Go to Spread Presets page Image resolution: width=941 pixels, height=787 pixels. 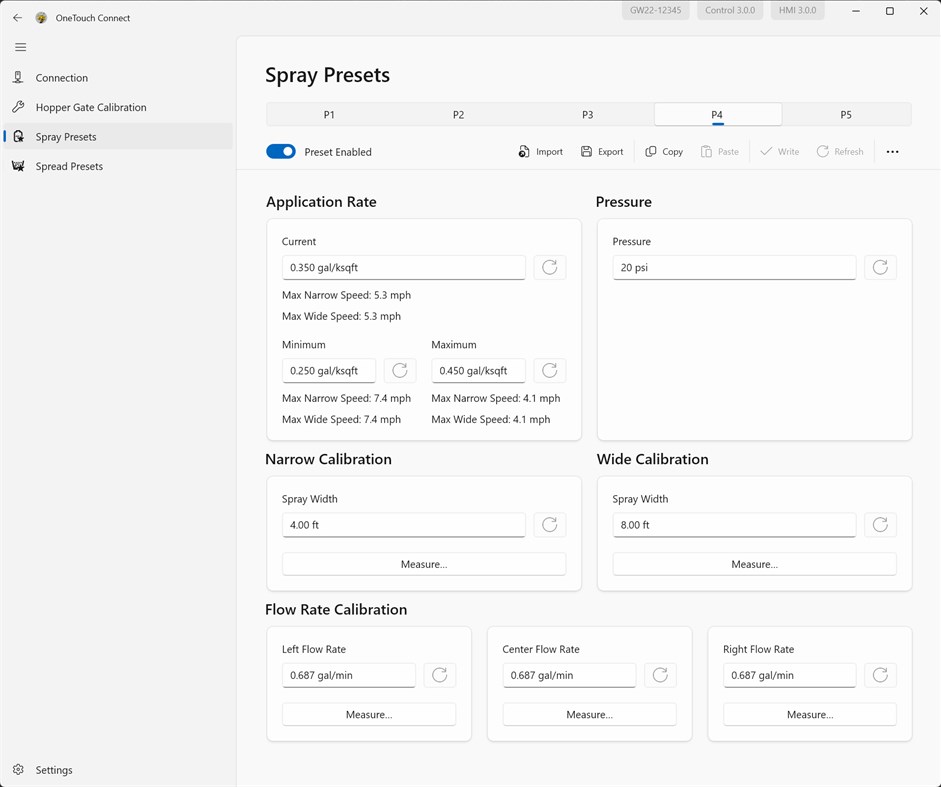(69, 166)
